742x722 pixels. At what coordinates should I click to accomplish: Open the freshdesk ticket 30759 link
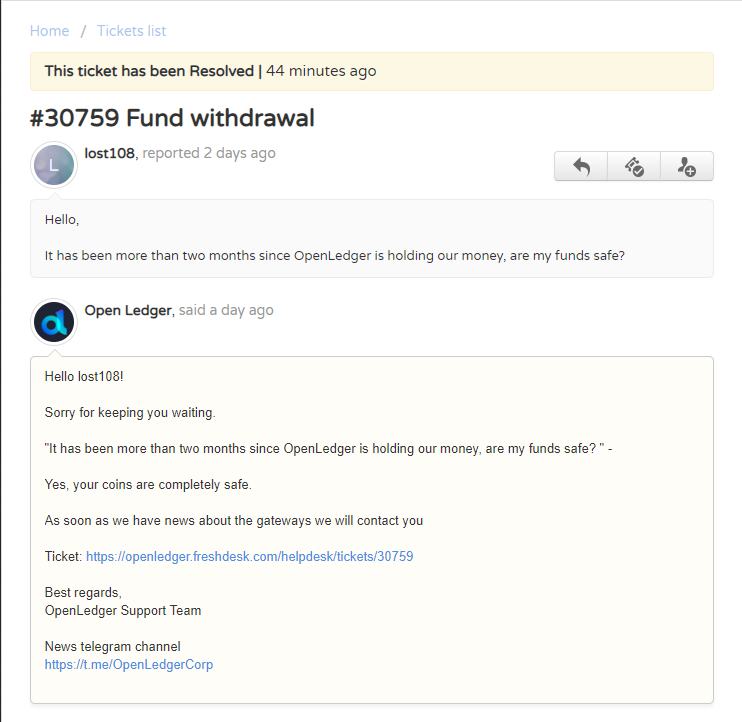(249, 556)
